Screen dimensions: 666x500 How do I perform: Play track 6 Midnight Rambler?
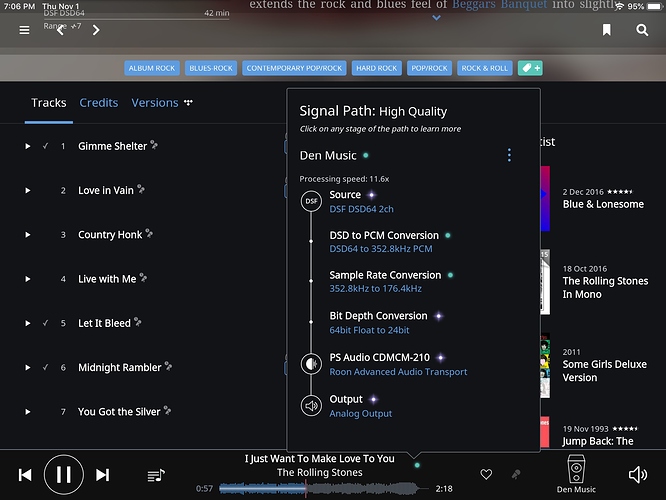click(x=28, y=367)
